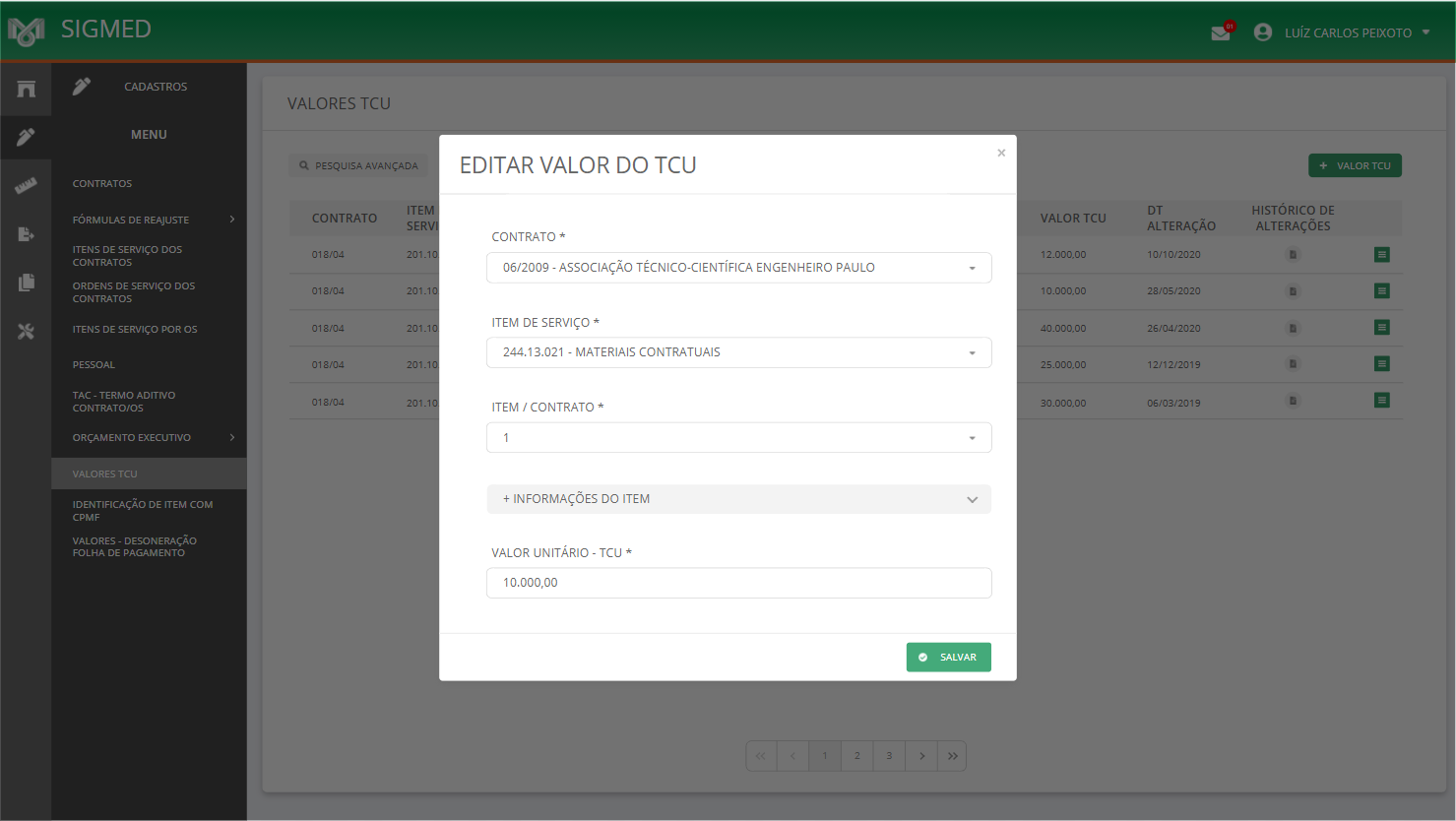Open history icon for the 40.000,00 row
This screenshot has width=1456, height=821.
click(x=1293, y=328)
